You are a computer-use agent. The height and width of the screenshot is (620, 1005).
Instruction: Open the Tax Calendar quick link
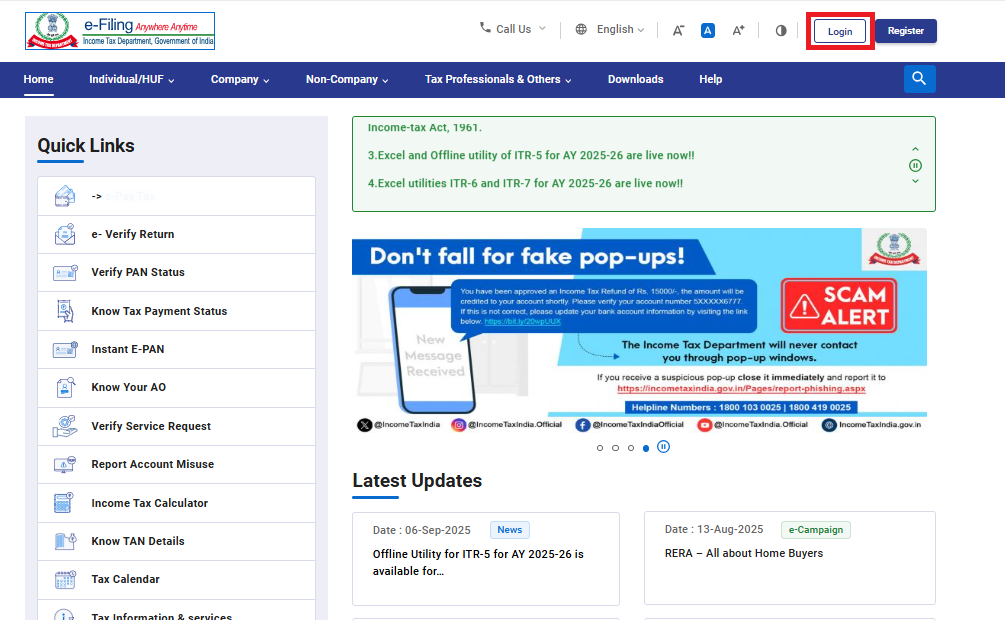coord(125,579)
